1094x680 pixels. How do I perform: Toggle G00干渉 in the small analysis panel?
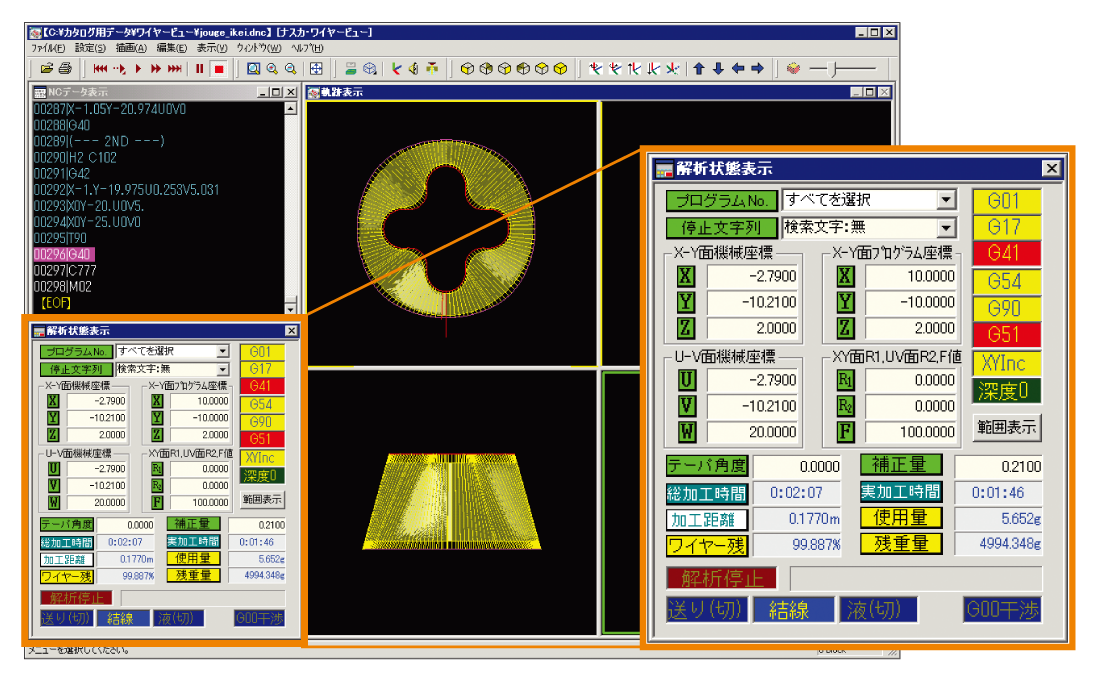tap(260, 618)
